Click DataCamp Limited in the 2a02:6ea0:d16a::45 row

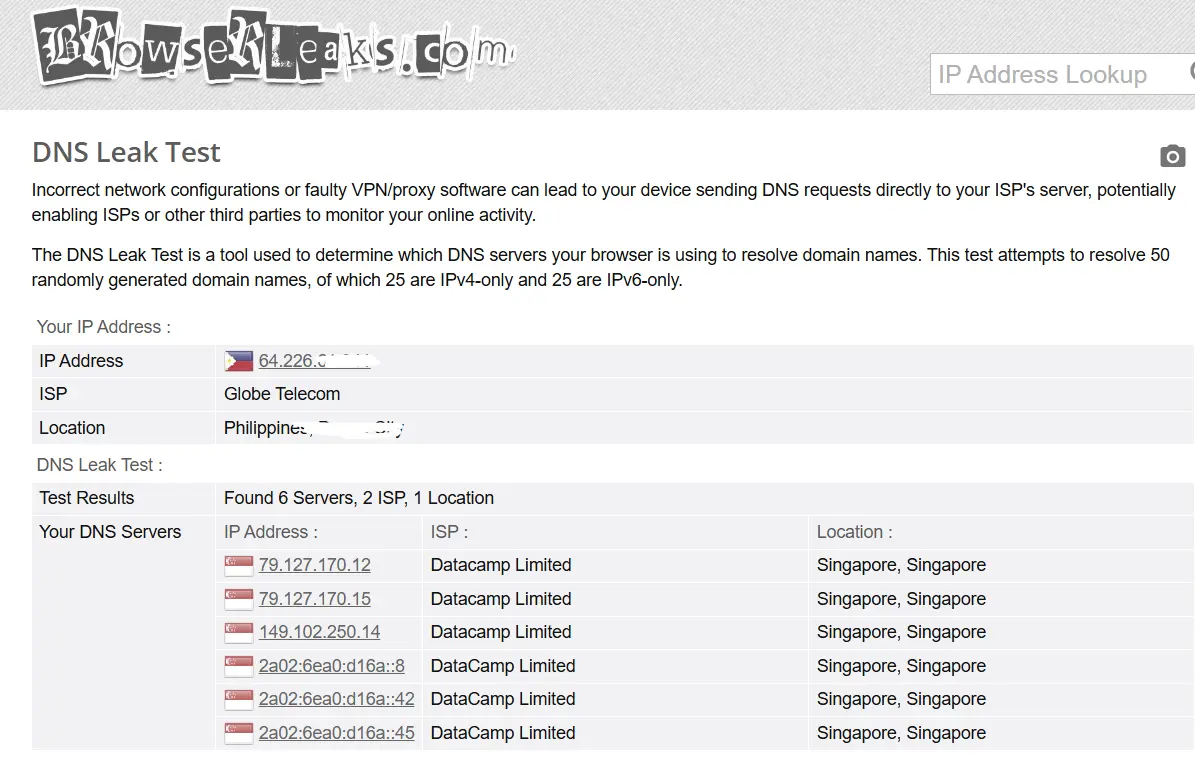(503, 732)
